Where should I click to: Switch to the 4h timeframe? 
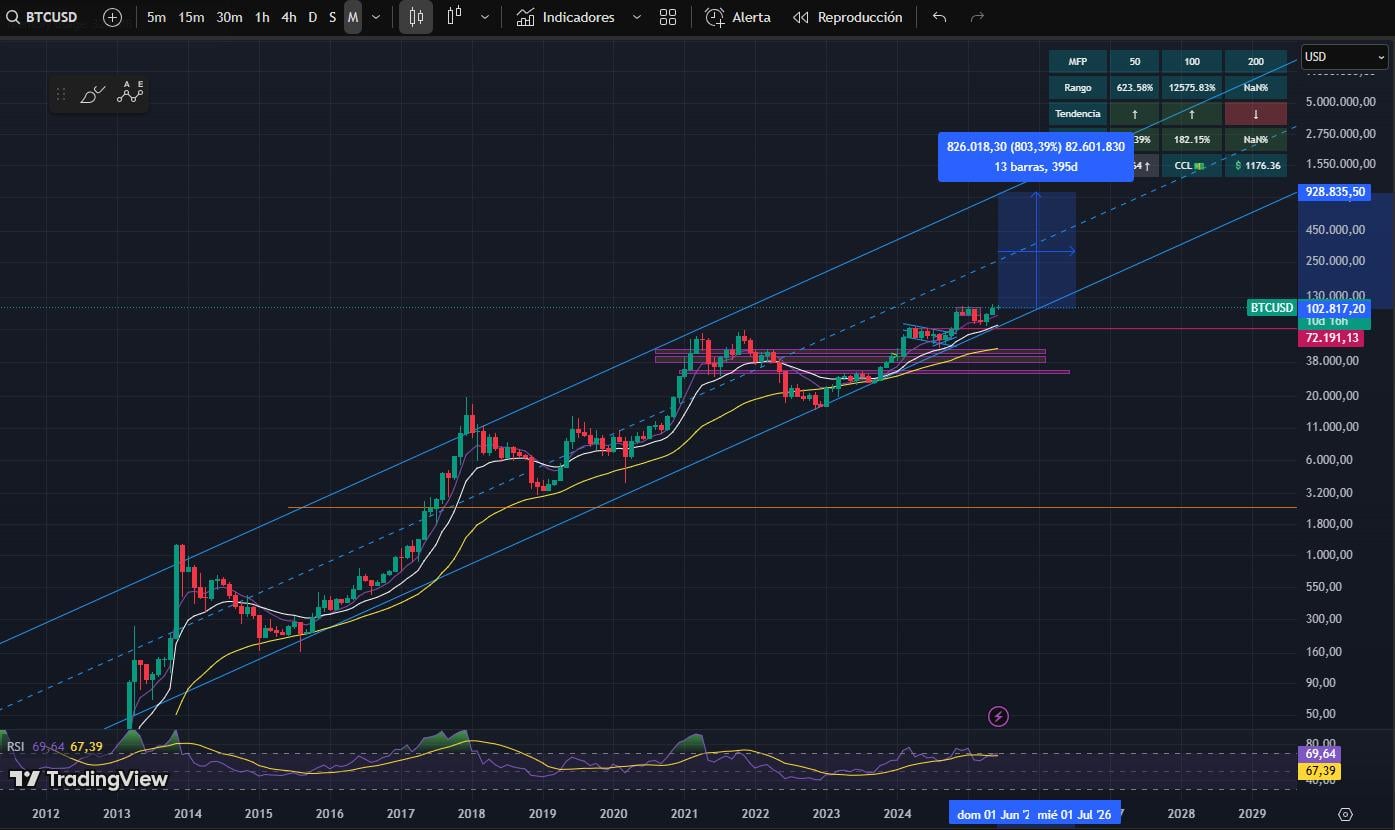click(x=288, y=17)
